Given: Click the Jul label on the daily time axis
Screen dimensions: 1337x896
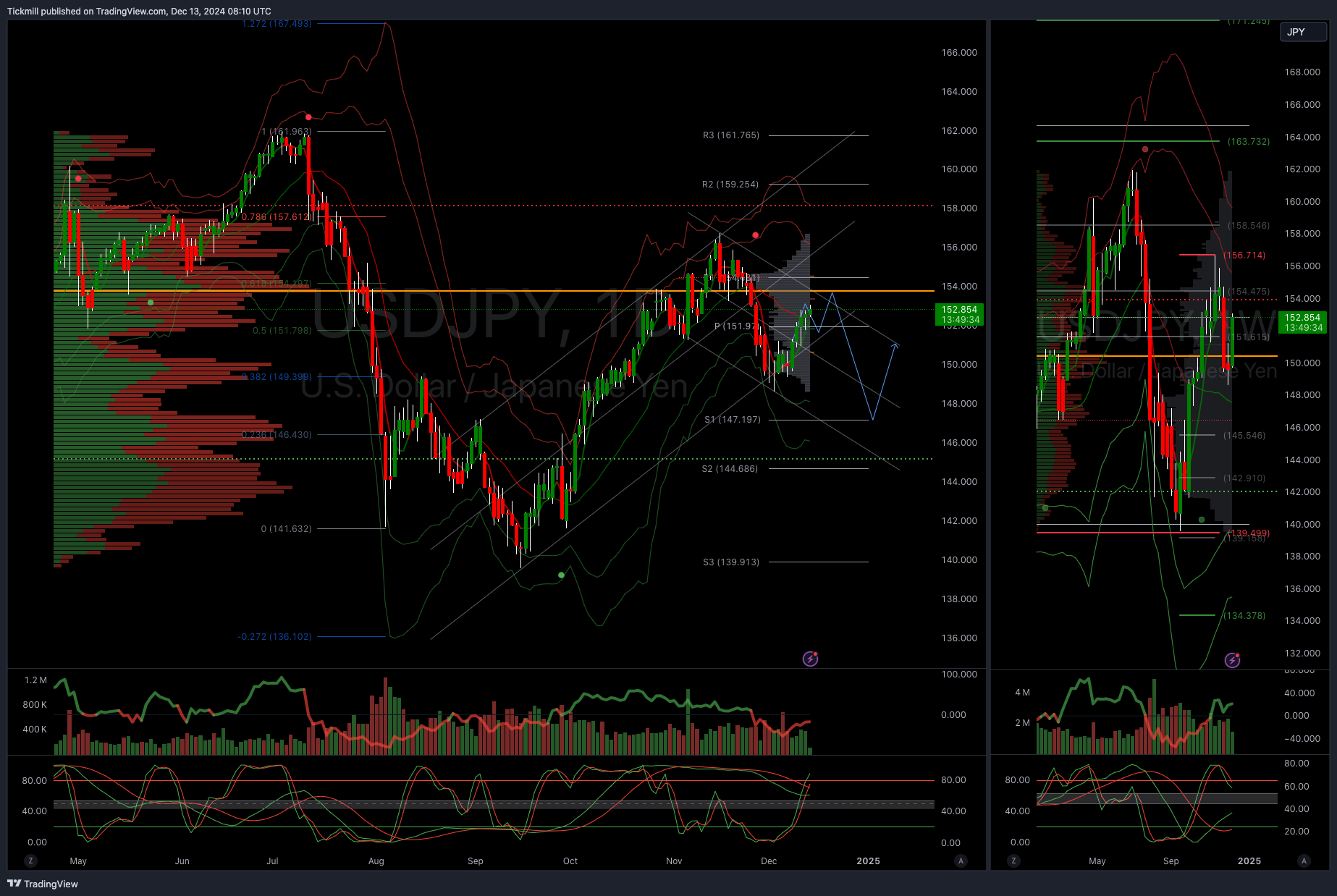Looking at the screenshot, I should pos(272,861).
